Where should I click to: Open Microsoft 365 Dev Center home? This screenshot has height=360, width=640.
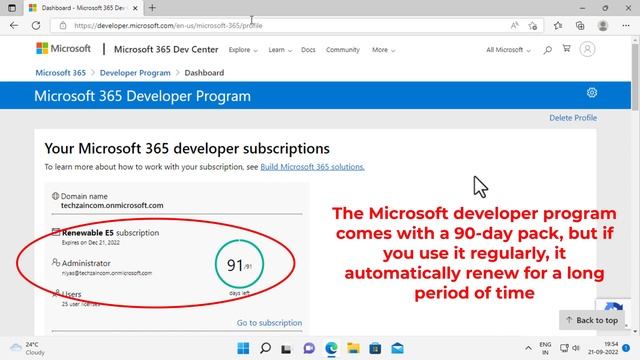pos(166,49)
